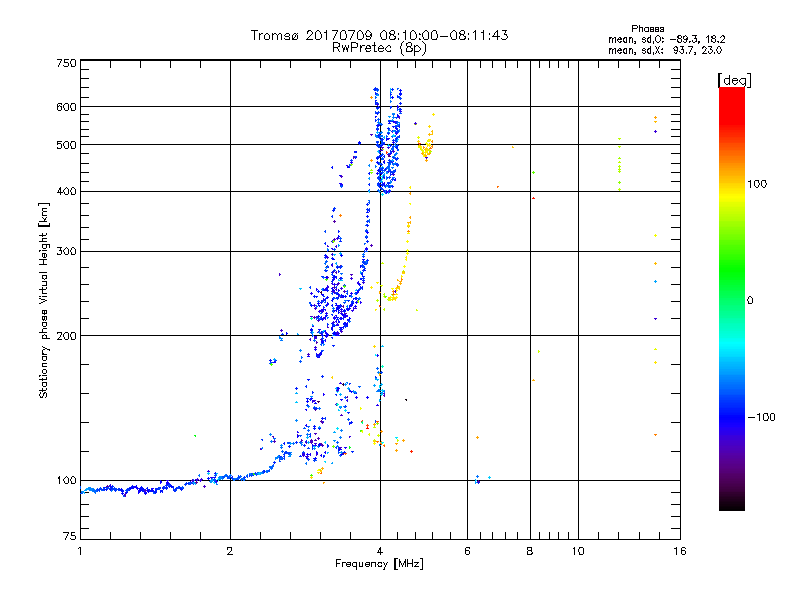Click the x-axis tick label '8'
Image resolution: width=800 pixels, height=600 pixels.
pyautogui.click(x=530, y=551)
